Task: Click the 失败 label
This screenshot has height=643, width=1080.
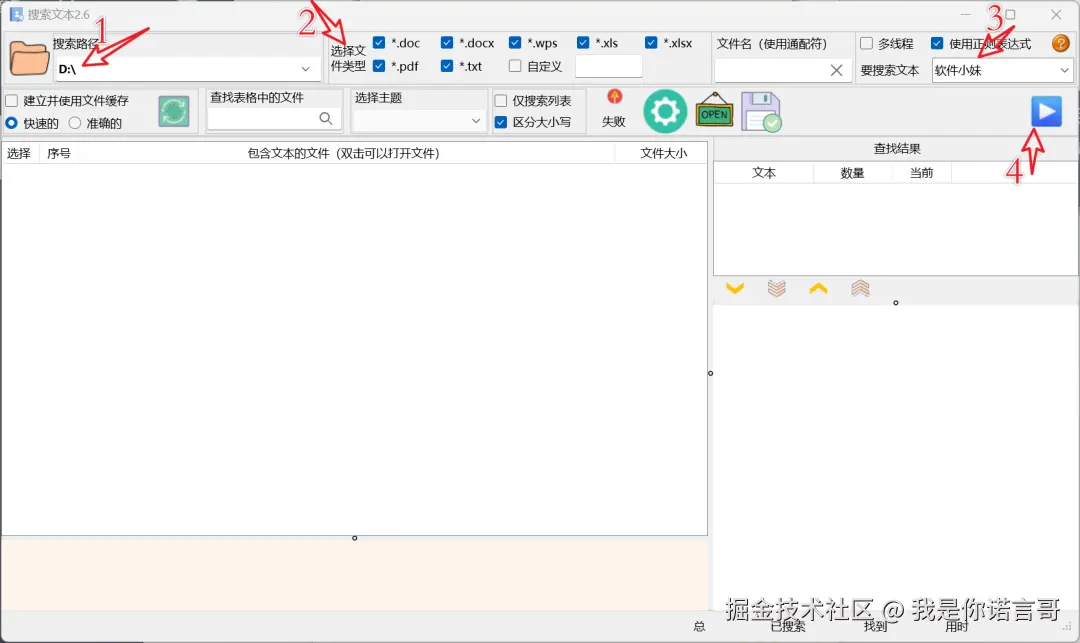Action: coord(614,122)
